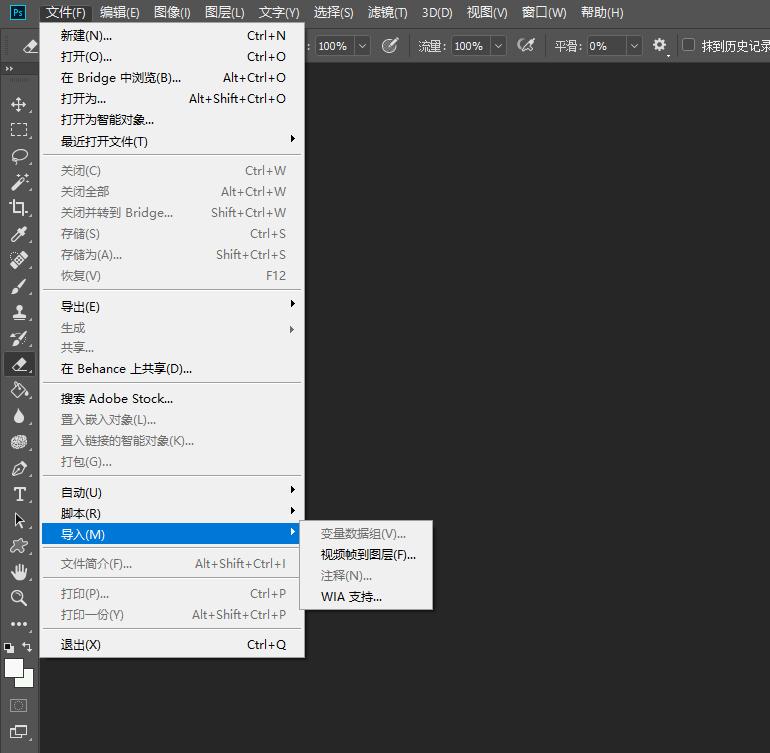Screen dimensions: 770x753
Task: Select the Magic Wand tool
Action: pos(18,182)
